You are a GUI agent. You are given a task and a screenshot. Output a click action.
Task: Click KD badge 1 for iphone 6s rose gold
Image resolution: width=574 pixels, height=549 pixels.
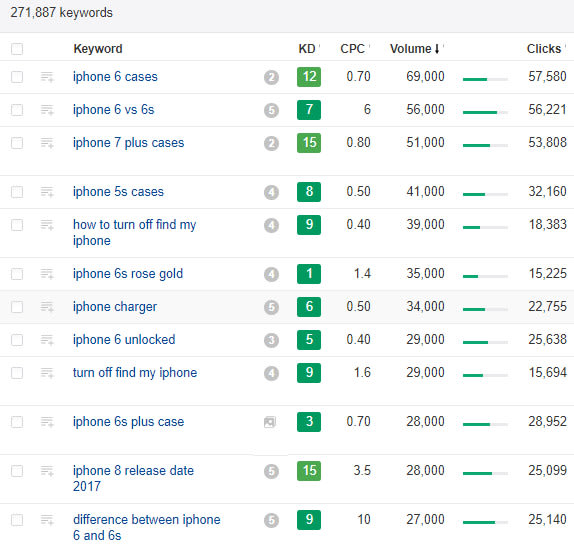point(309,274)
